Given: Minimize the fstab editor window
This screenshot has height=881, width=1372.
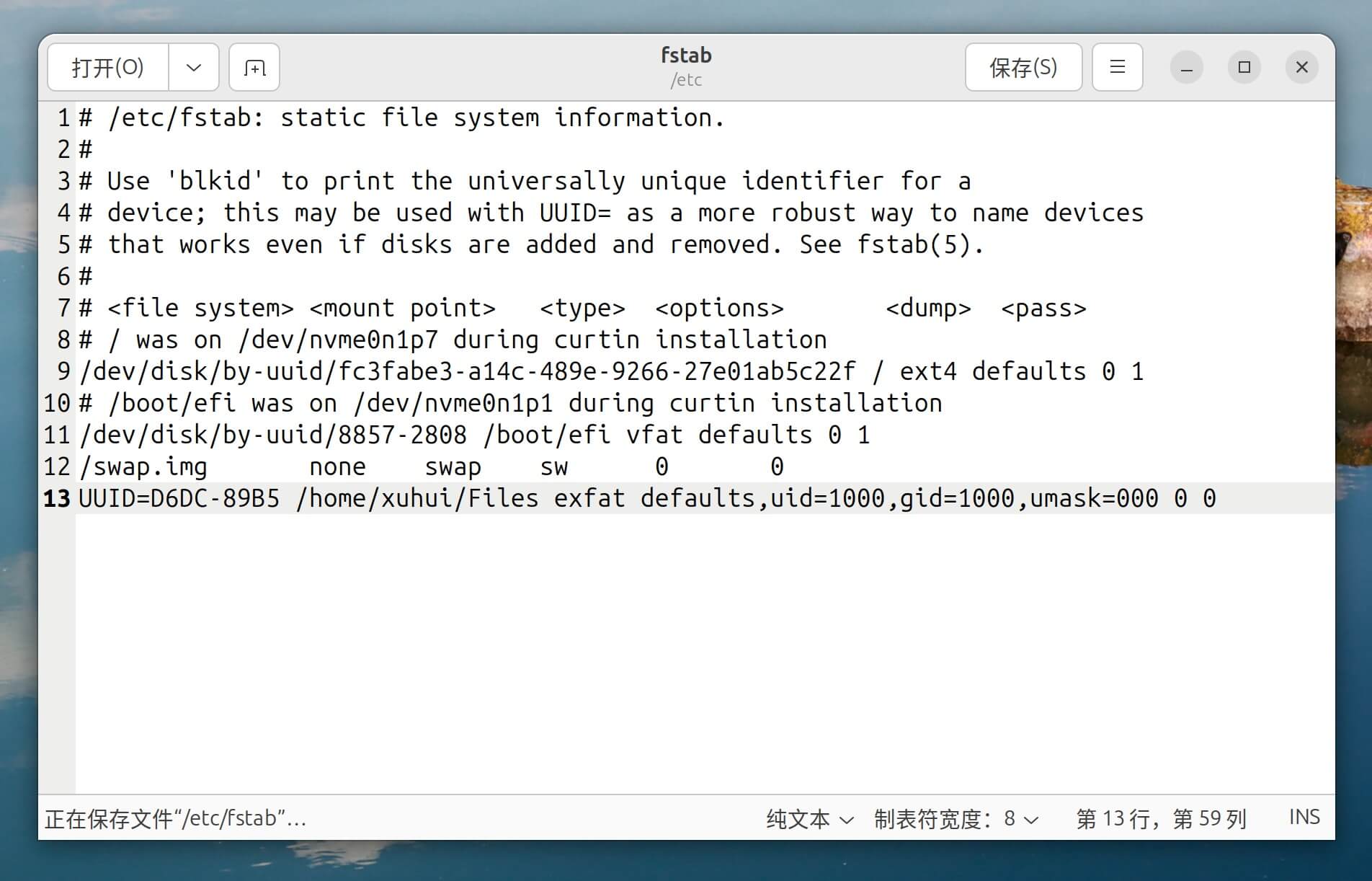Looking at the screenshot, I should click(x=1186, y=68).
